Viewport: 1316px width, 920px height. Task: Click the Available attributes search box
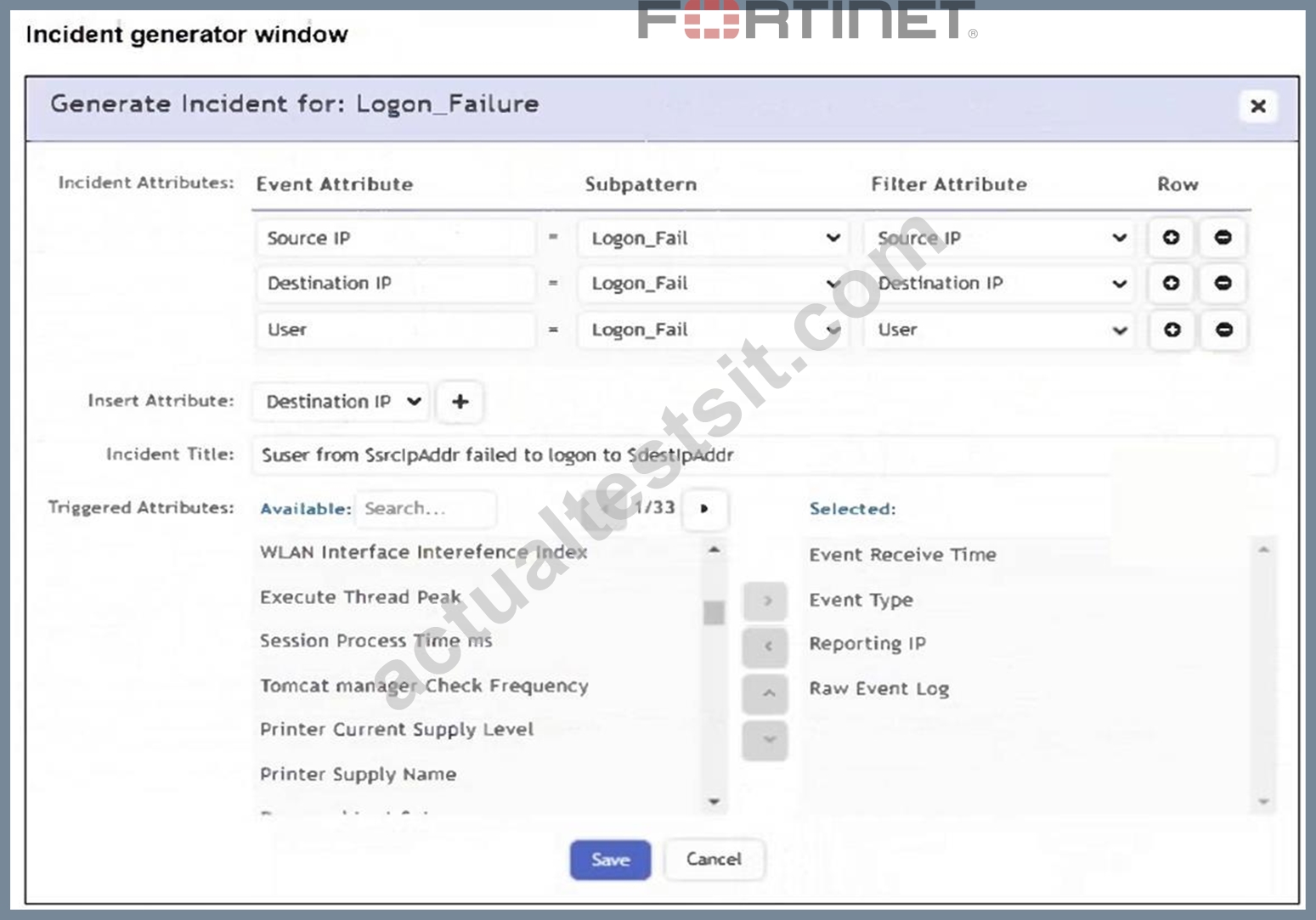425,509
